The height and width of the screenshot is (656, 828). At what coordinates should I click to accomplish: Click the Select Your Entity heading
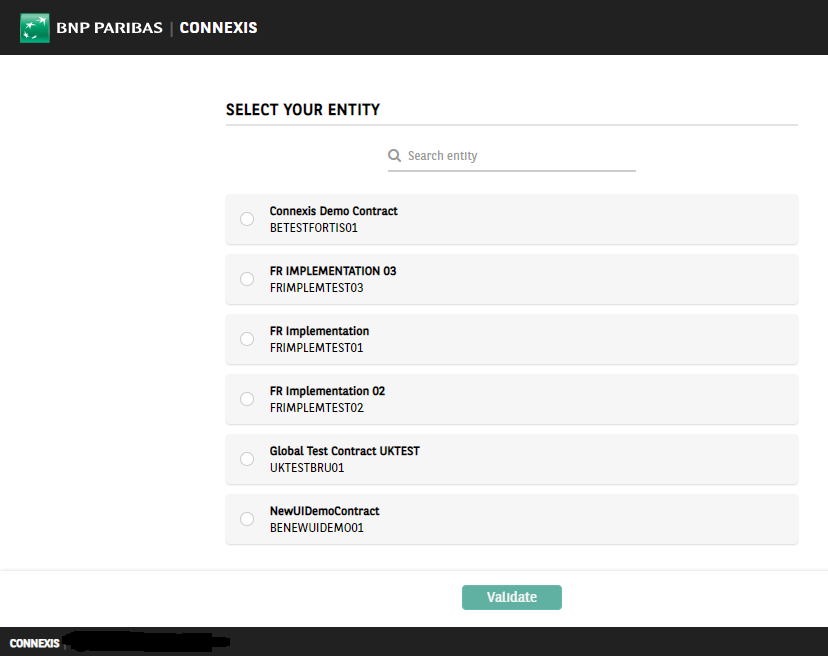tap(303, 109)
